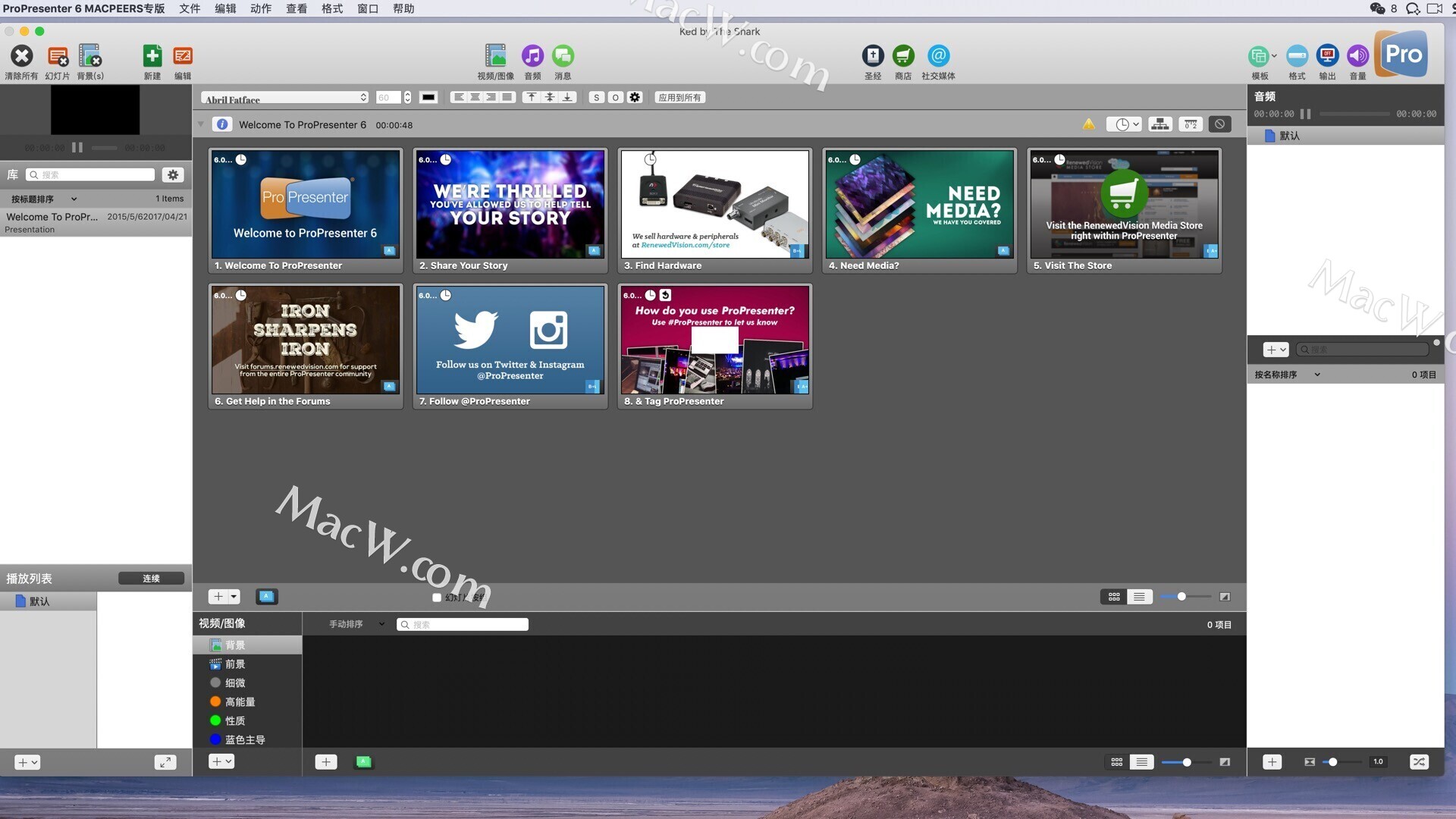Toggle the Format (格式) toolbar
The image size is (1456, 819).
pos(1297,56)
